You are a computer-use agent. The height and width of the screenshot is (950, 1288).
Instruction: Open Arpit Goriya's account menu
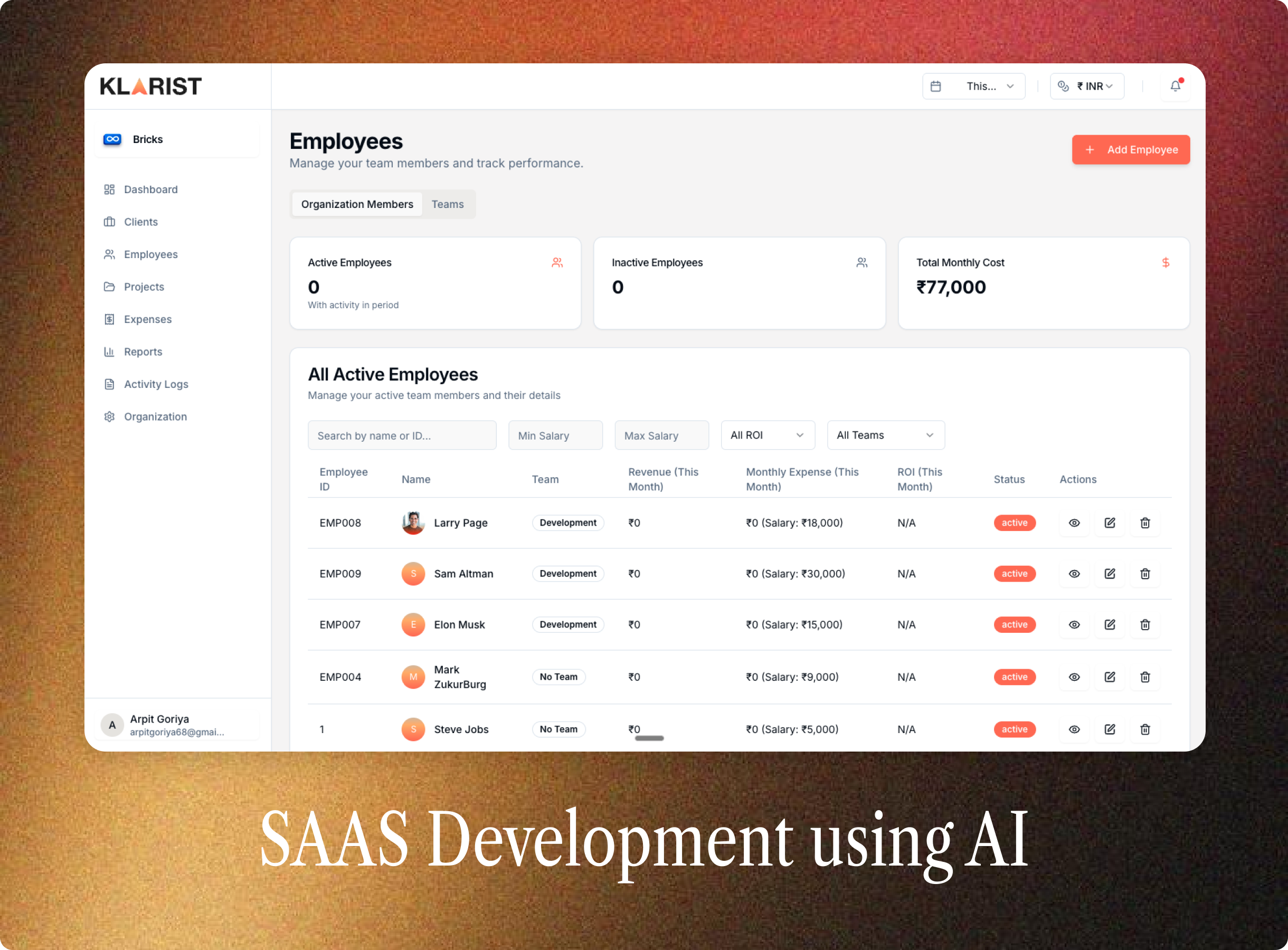177,725
